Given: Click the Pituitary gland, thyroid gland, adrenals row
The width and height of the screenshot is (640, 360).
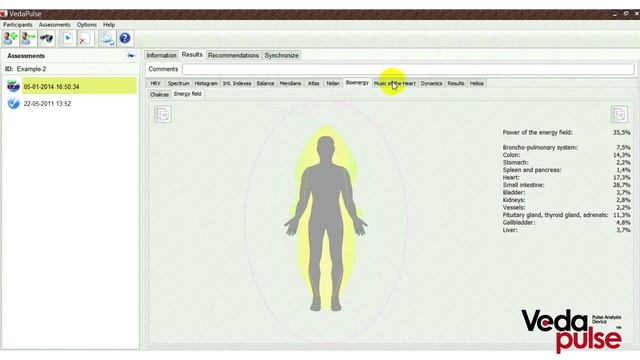Looking at the screenshot, I should [x=567, y=215].
